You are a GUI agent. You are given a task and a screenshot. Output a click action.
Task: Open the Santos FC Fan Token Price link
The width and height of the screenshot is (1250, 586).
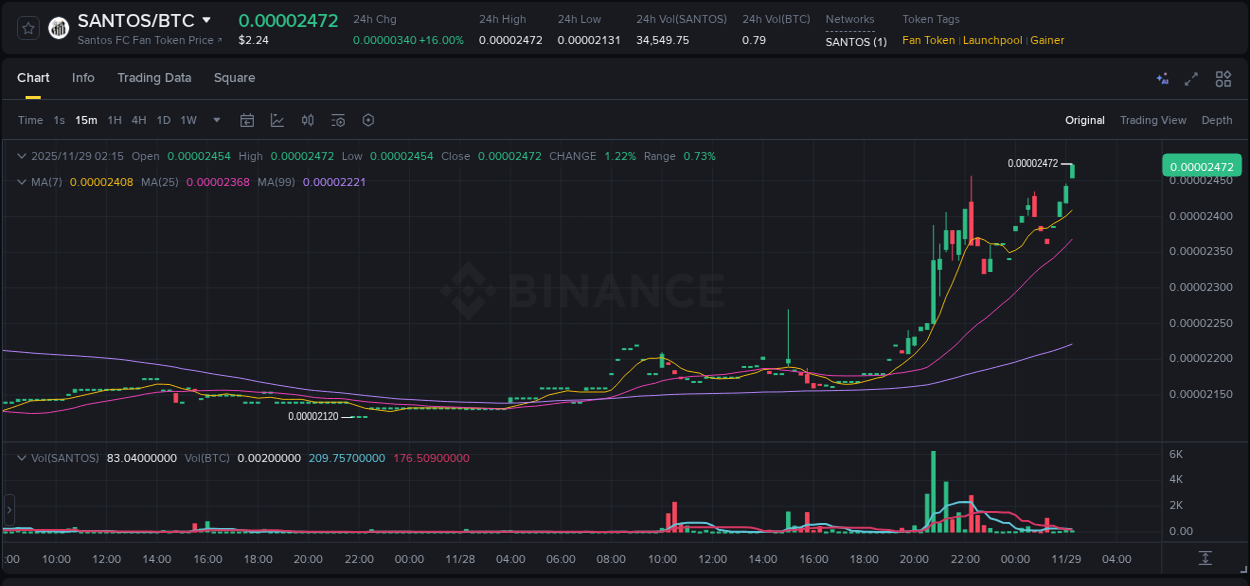click(150, 41)
